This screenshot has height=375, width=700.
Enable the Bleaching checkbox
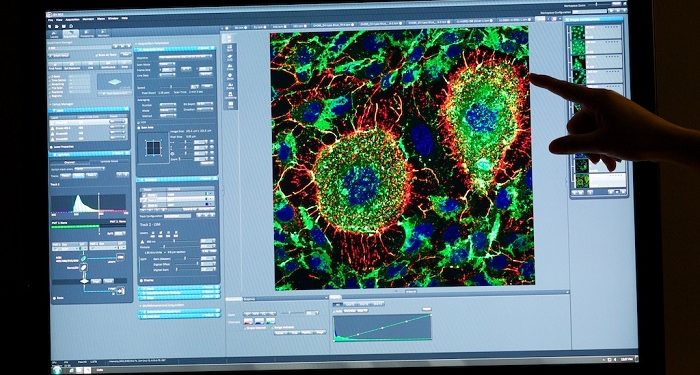(x=49, y=84)
